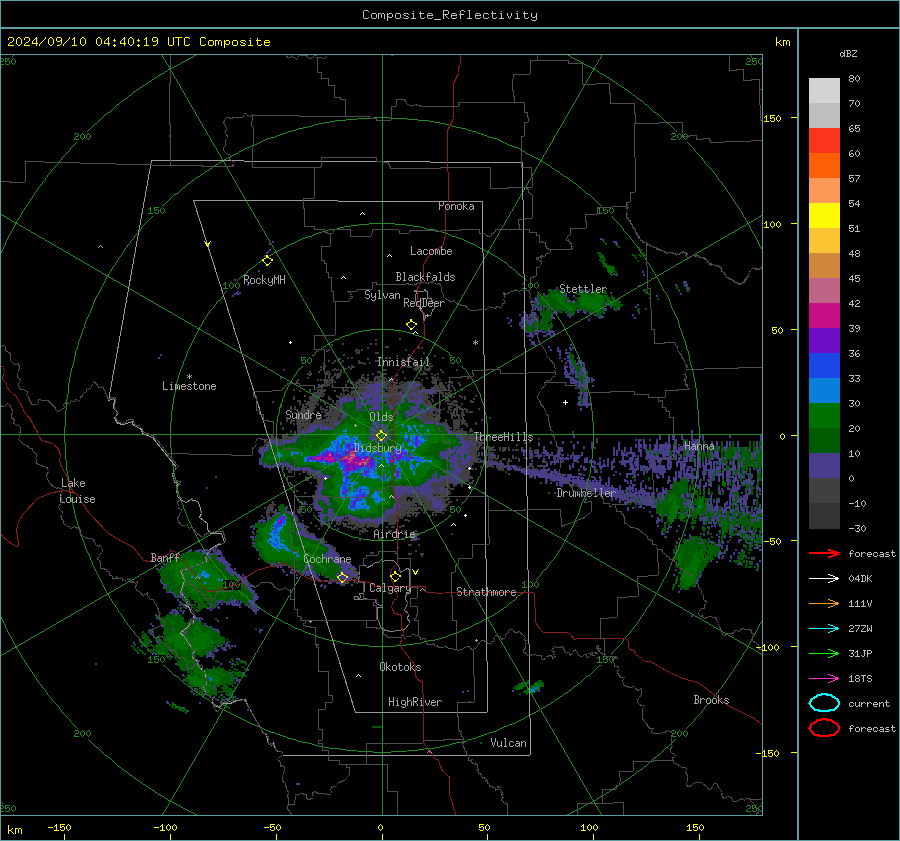Viewport: 900px width, 841px height.
Task: Click the Sylvan label
Action: (382, 295)
